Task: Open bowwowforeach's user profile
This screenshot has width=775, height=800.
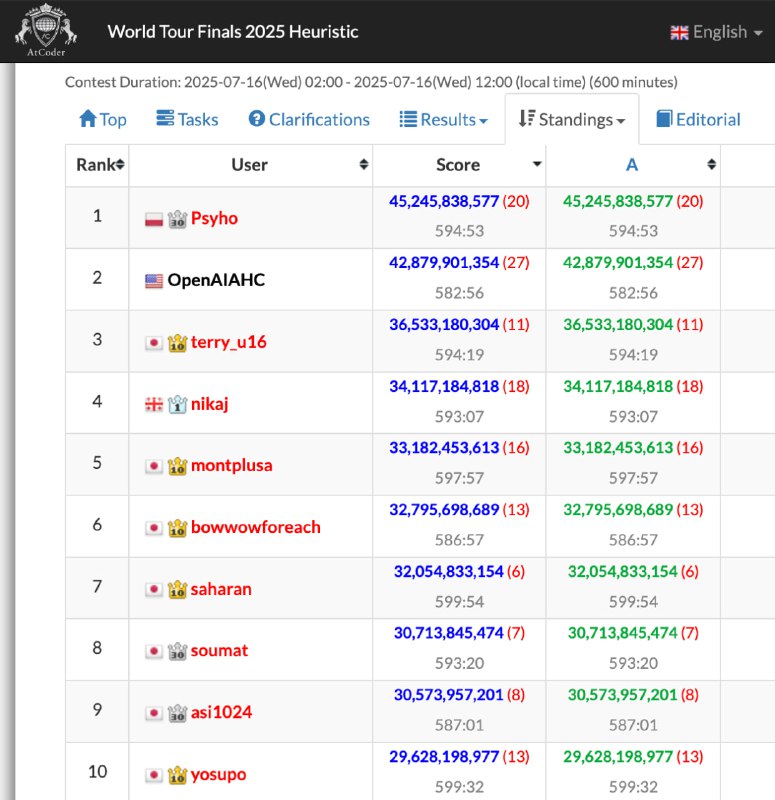Action: [256, 528]
